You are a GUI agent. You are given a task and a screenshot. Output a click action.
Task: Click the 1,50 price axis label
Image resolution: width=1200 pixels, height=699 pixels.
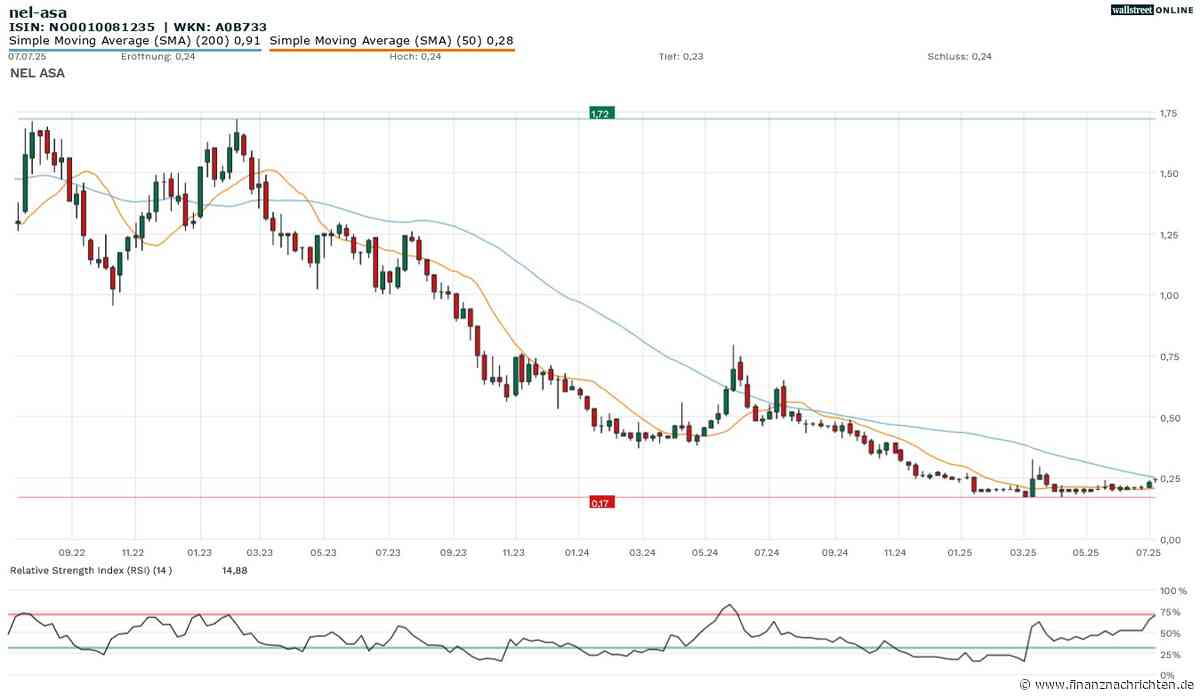[1170, 174]
